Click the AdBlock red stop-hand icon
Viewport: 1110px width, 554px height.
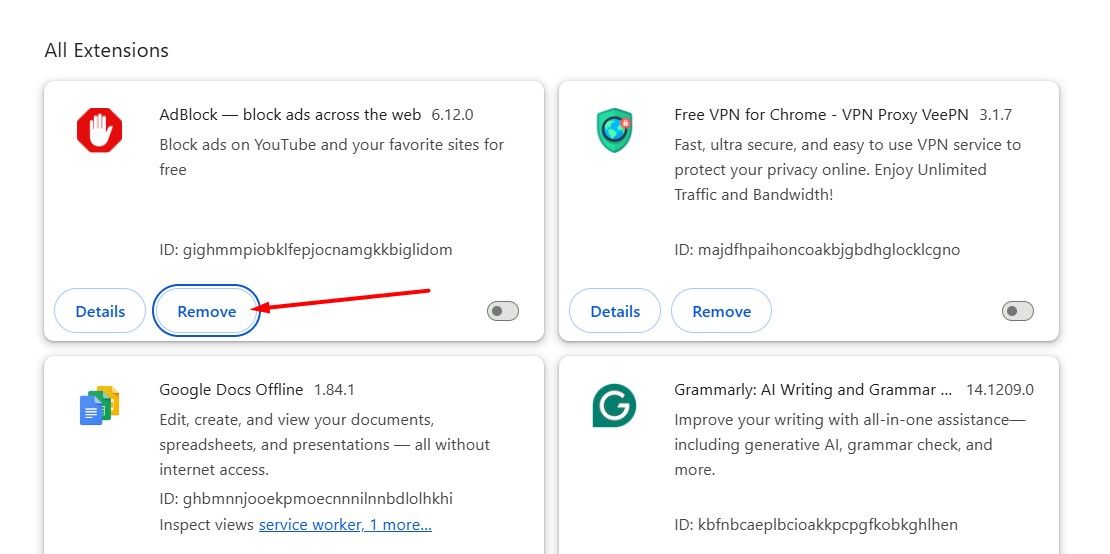point(99,131)
